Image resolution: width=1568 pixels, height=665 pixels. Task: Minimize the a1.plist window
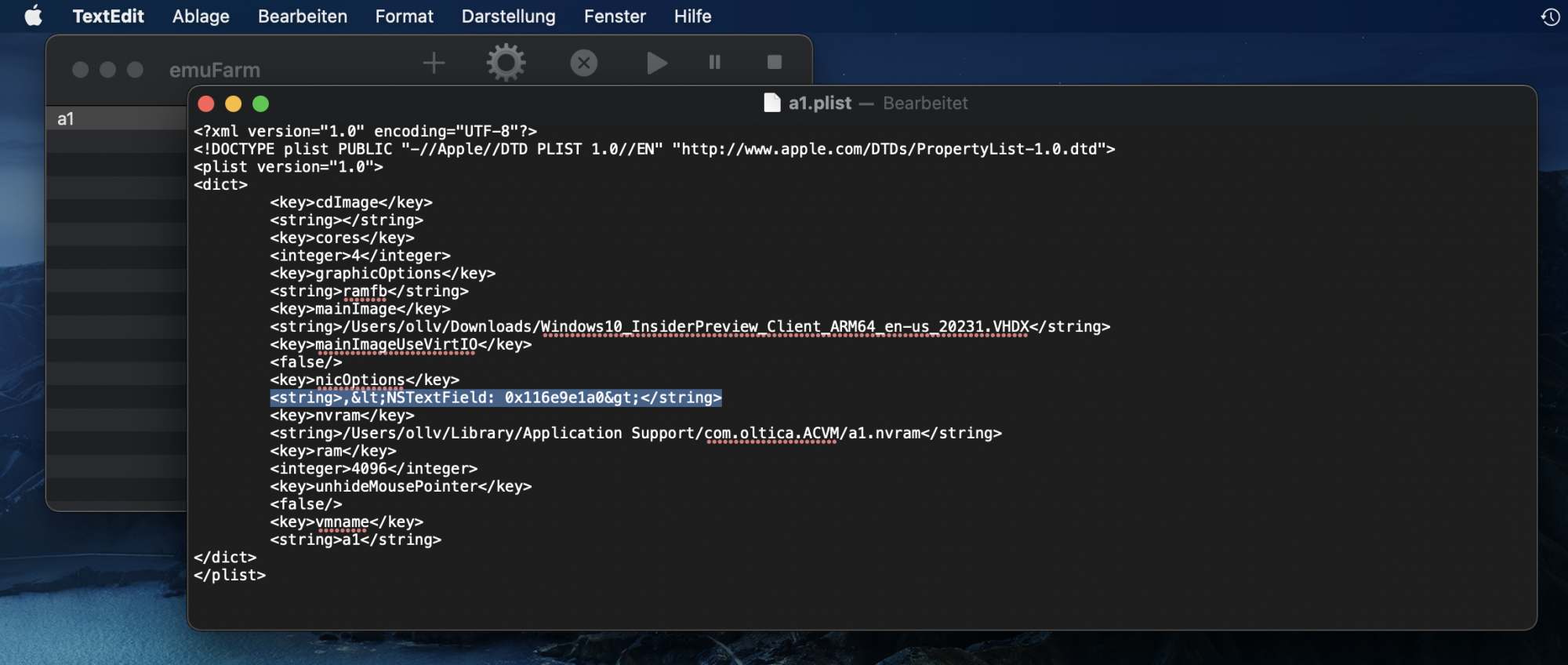[x=233, y=104]
